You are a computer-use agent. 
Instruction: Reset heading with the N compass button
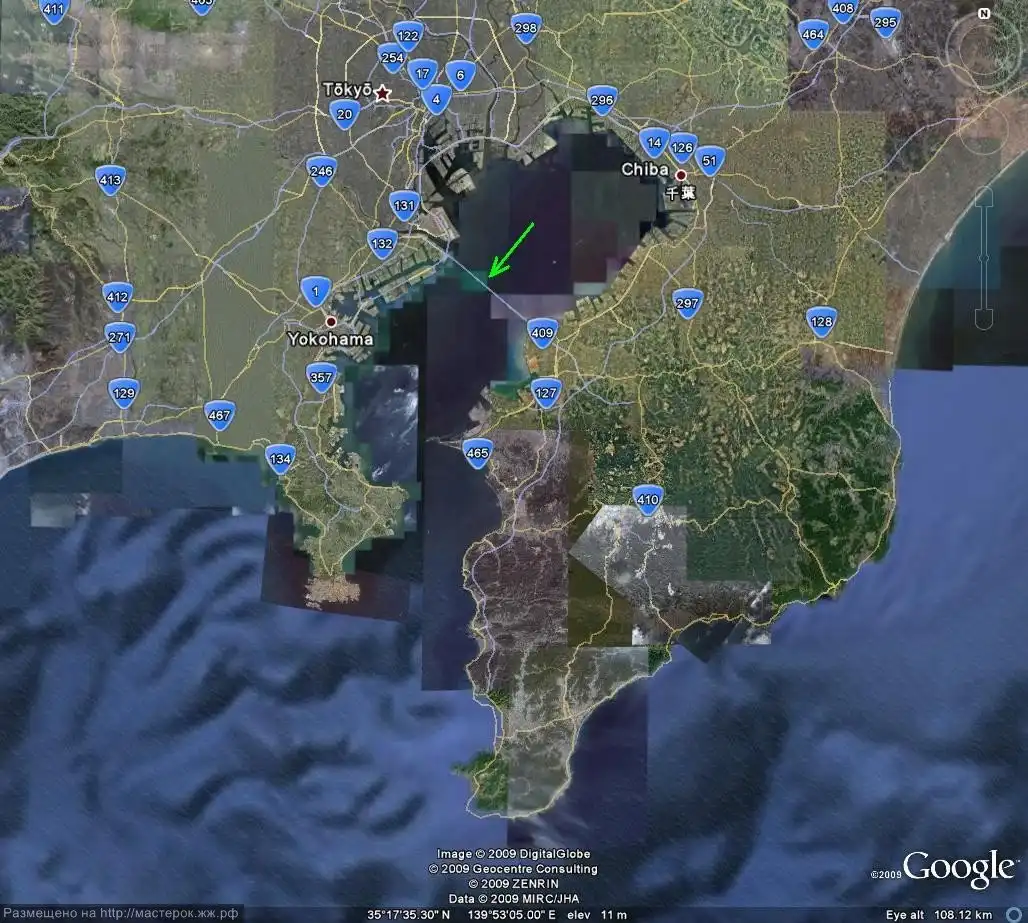pyautogui.click(x=984, y=14)
